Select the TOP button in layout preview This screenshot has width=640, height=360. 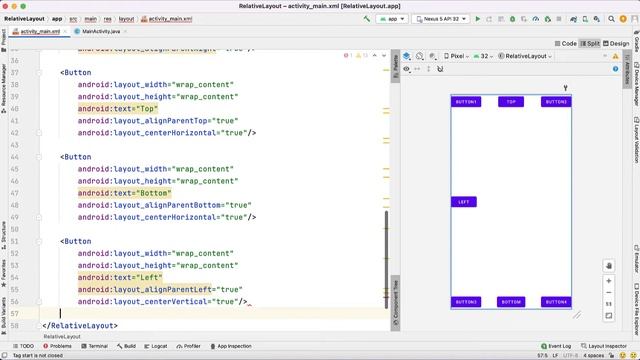point(511,102)
